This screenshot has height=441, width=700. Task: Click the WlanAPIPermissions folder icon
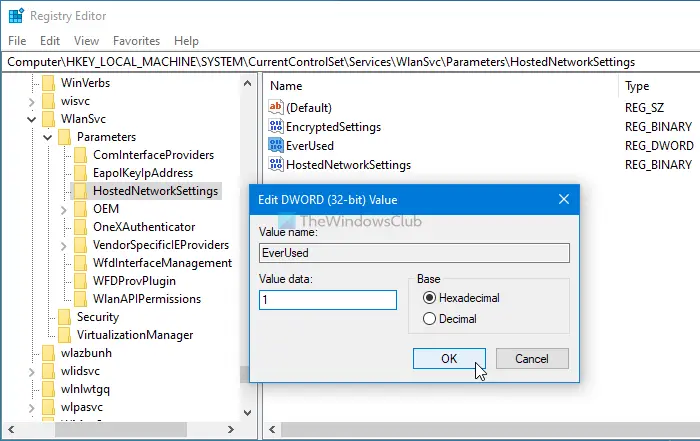point(80,299)
